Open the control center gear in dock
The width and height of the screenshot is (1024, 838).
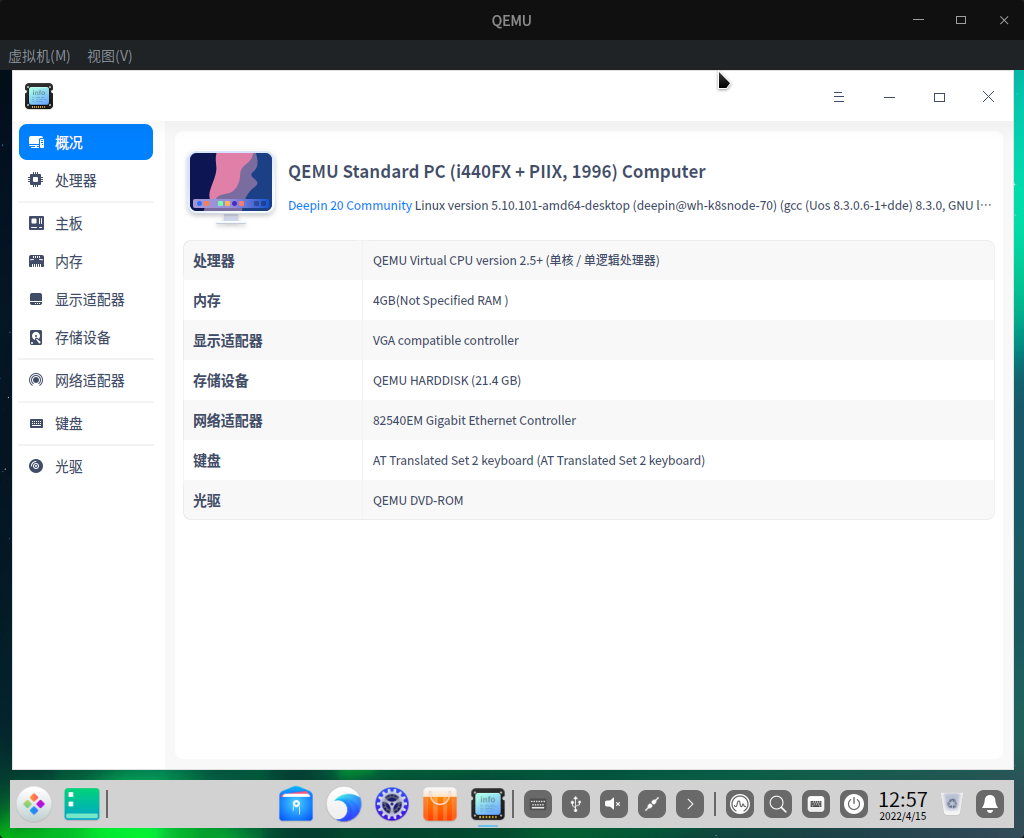[392, 803]
